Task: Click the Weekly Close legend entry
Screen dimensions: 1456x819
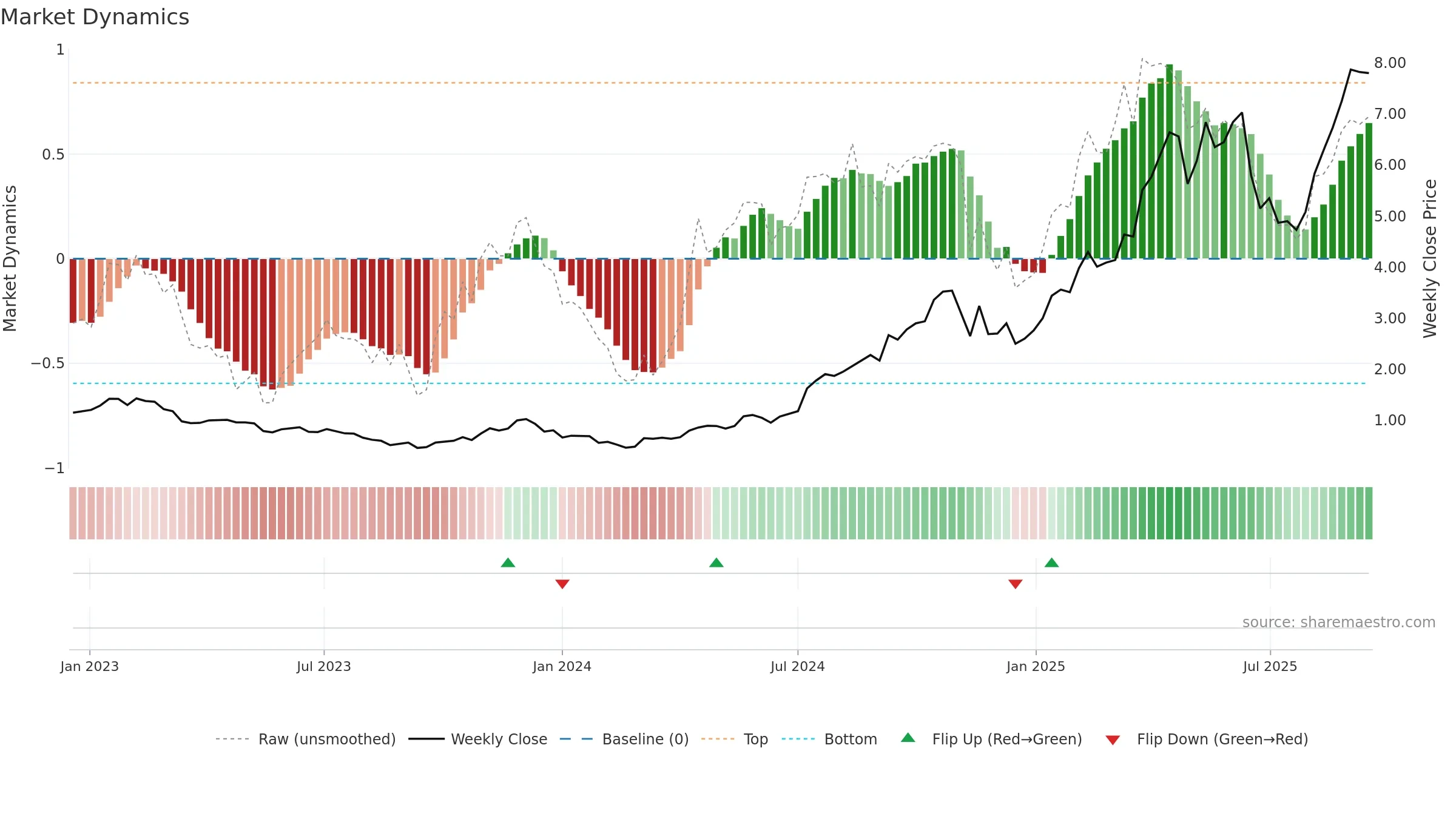Action: [477, 739]
